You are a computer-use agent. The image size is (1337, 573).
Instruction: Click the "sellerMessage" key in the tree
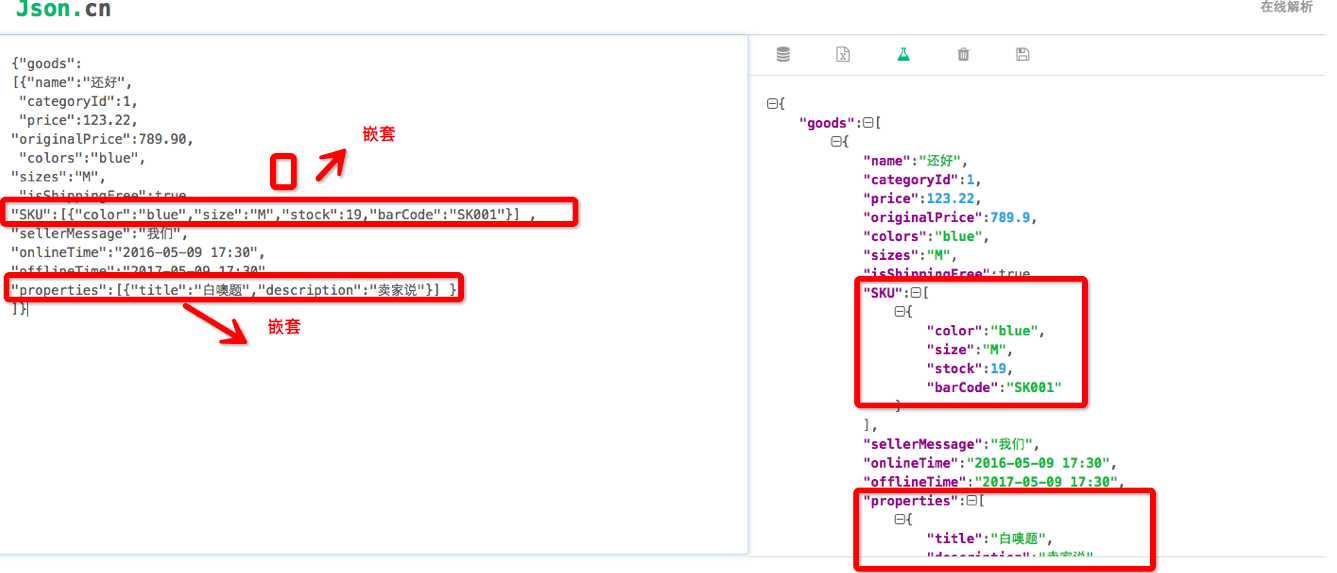click(x=923, y=443)
